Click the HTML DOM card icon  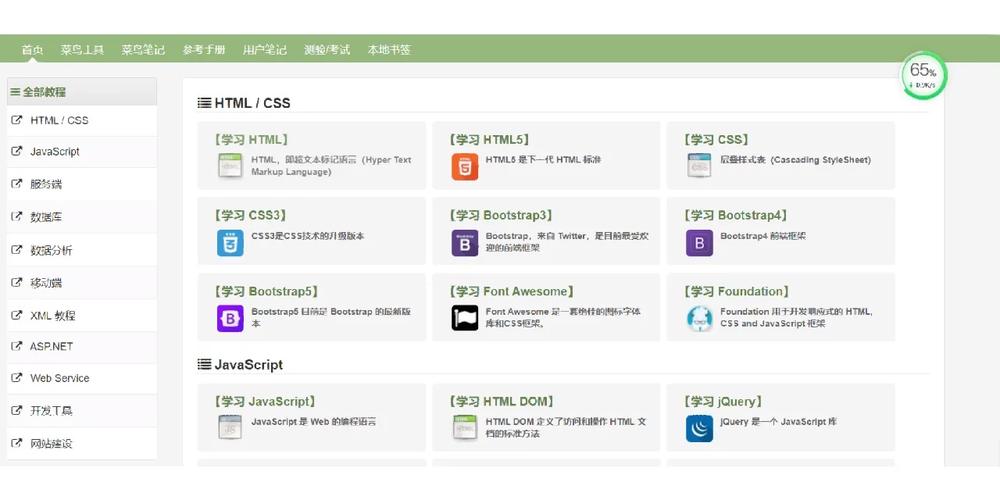(x=465, y=427)
